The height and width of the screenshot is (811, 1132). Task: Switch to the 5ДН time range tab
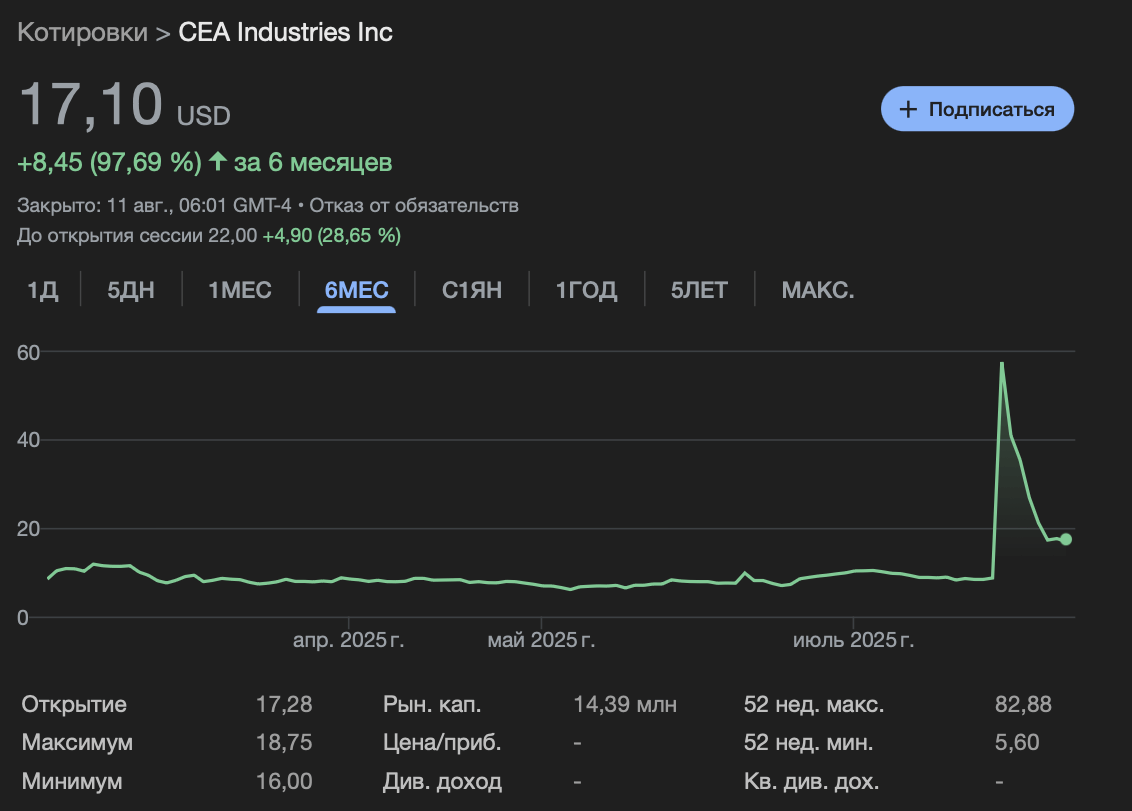pyautogui.click(x=131, y=290)
